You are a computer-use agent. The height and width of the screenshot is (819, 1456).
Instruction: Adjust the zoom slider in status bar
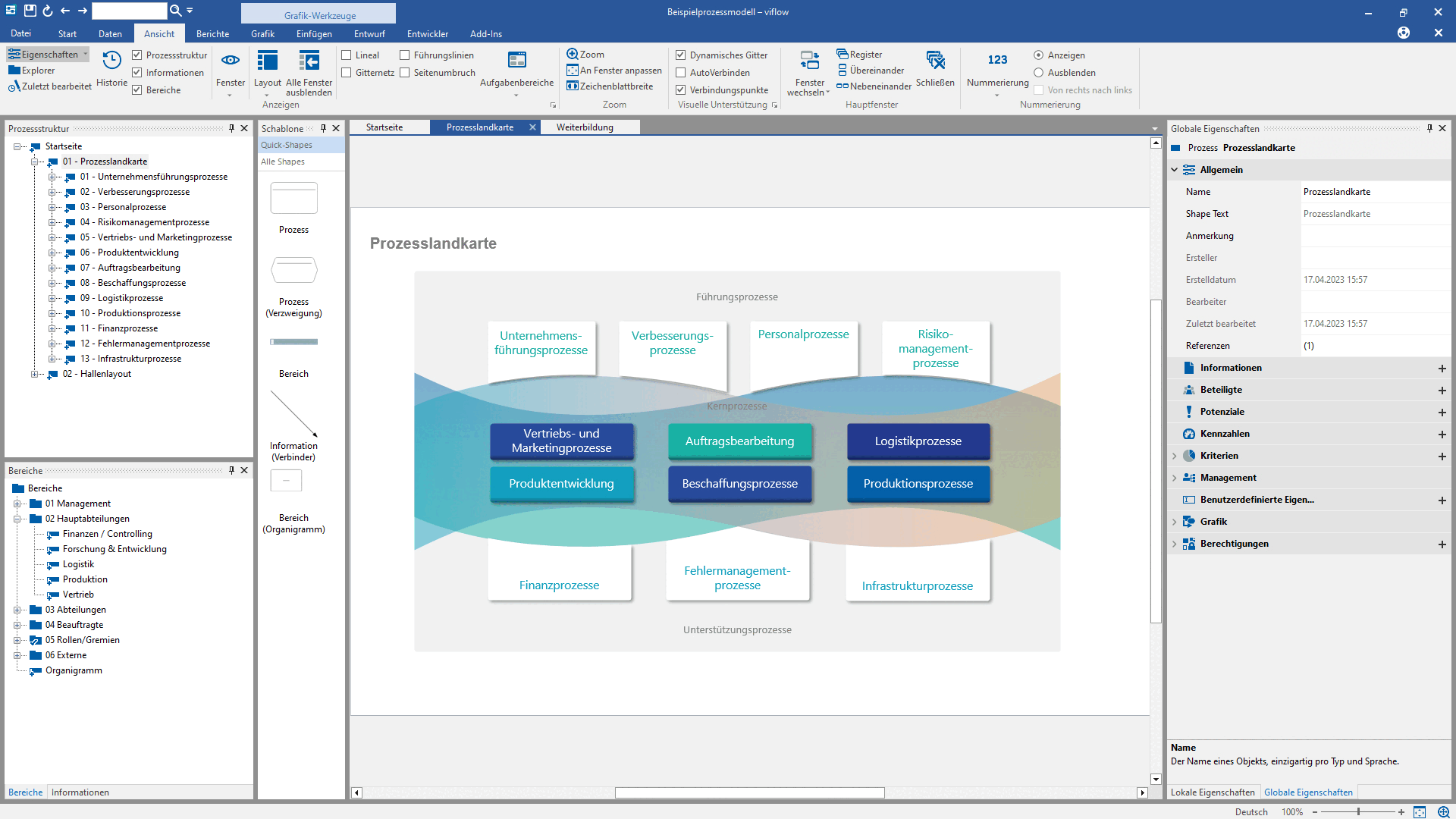(1358, 811)
